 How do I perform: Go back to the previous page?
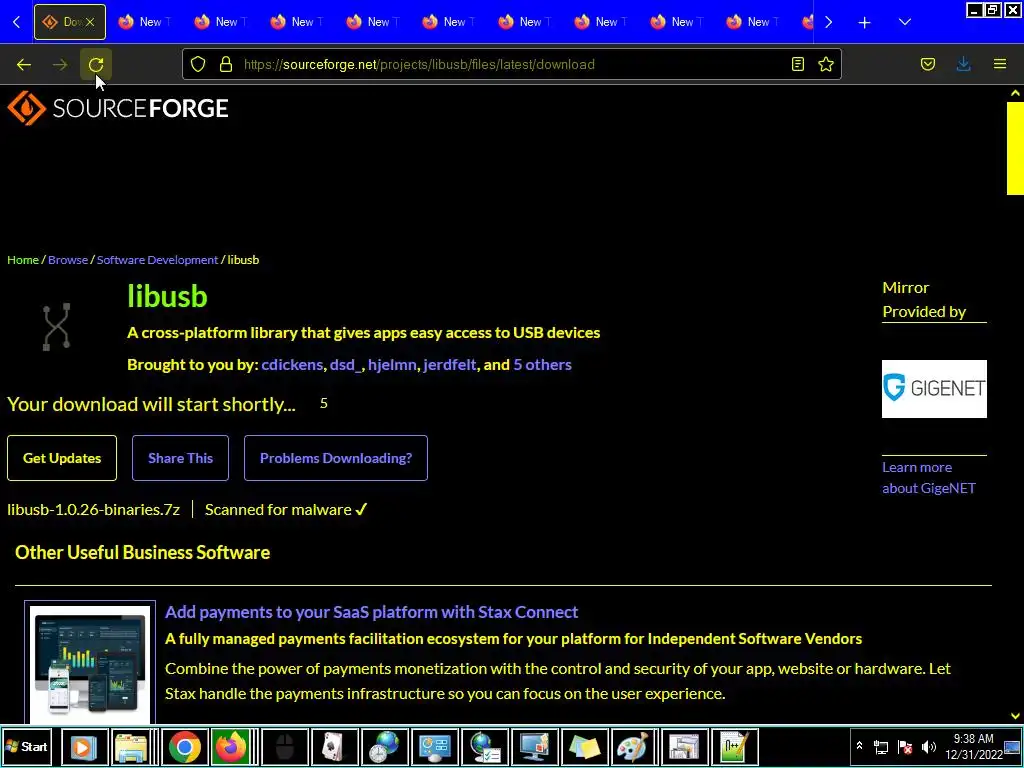point(24,64)
